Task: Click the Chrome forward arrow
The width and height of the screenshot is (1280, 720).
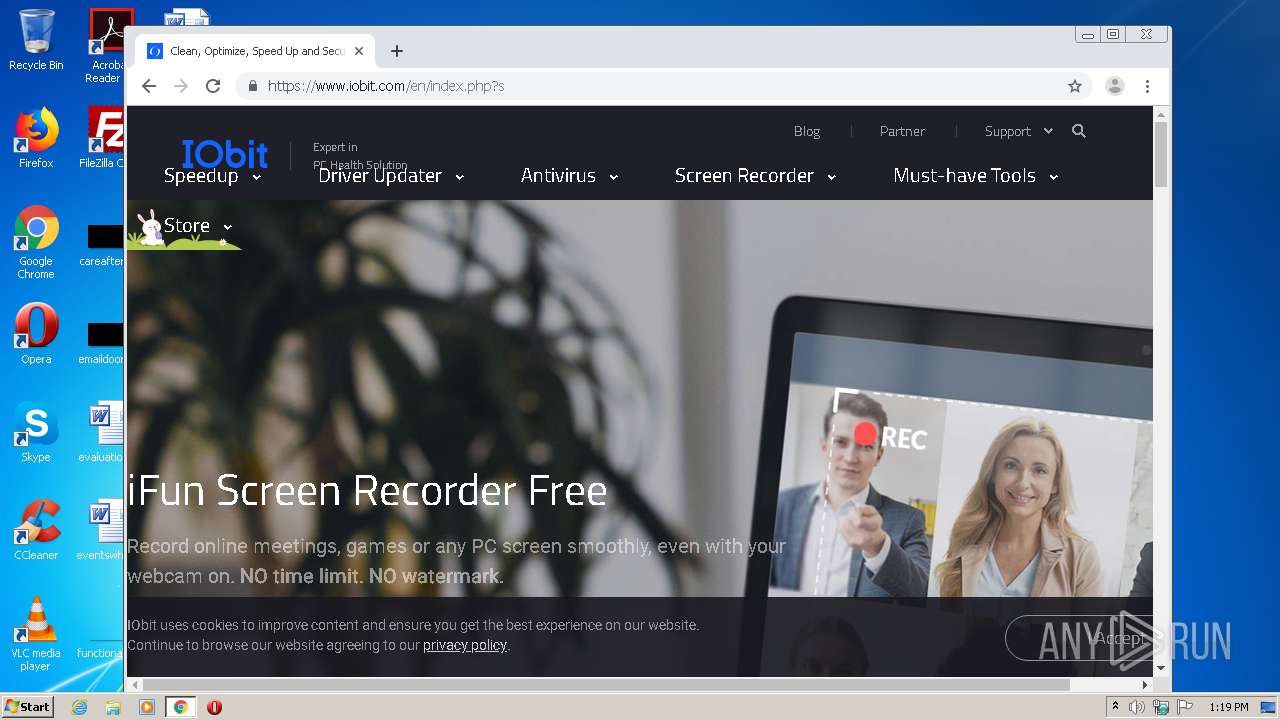Action: [x=181, y=86]
